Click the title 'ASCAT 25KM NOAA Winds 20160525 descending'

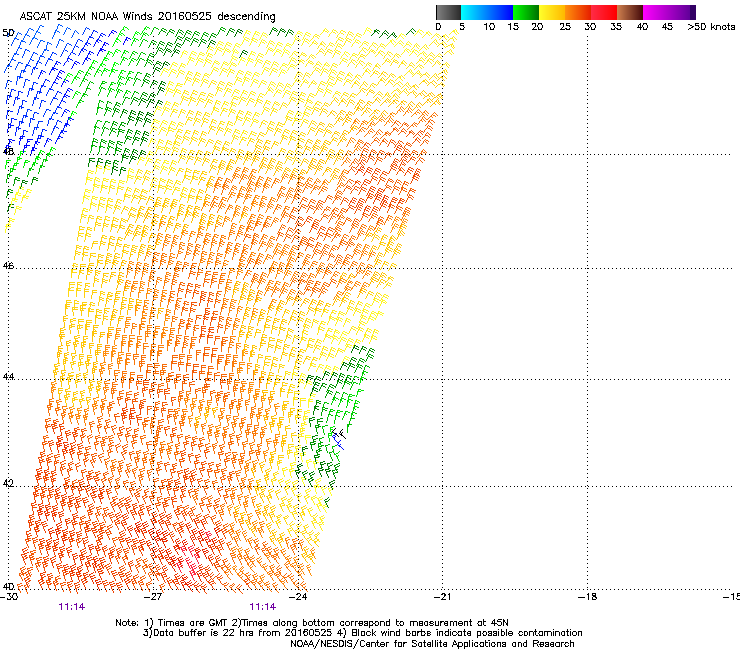tap(147, 17)
